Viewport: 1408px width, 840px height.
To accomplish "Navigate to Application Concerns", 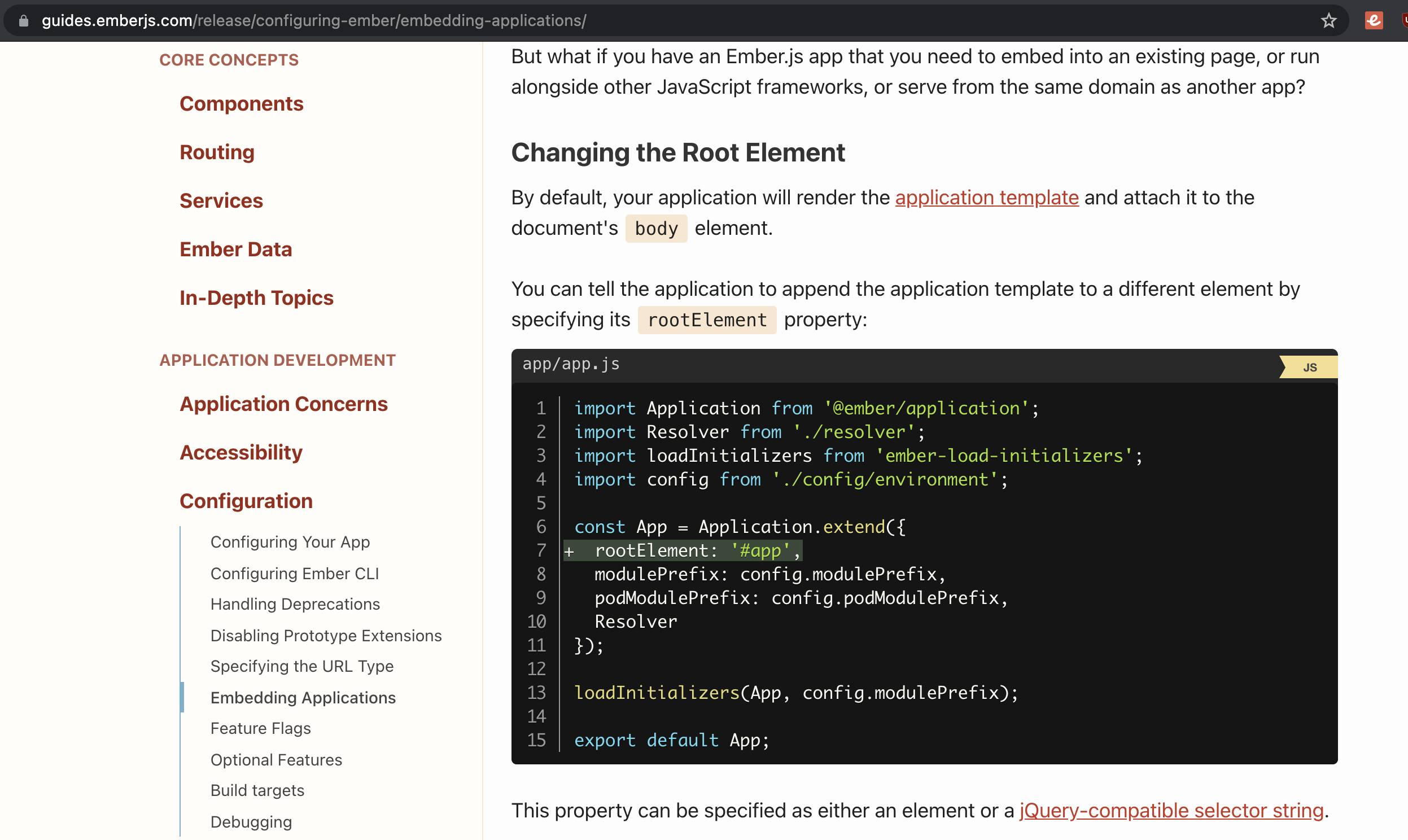I will (x=283, y=404).
